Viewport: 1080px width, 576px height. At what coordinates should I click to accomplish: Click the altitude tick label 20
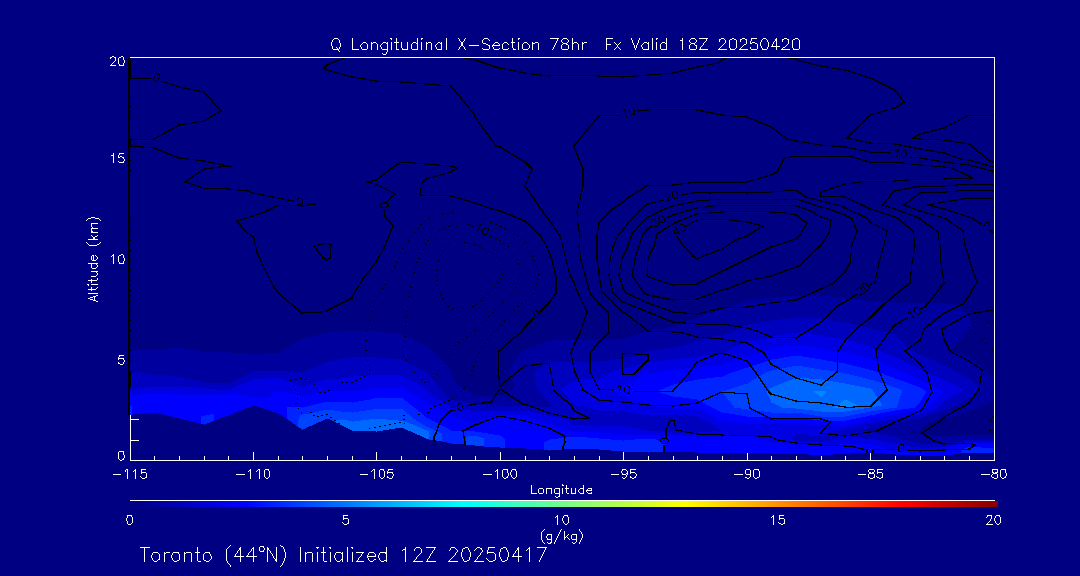pos(116,61)
